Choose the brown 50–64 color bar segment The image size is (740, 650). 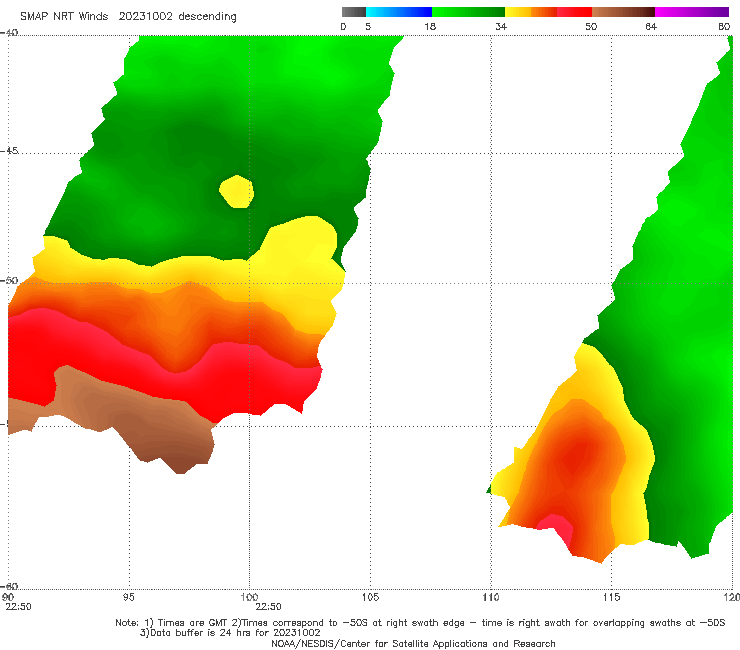[x=623, y=12]
